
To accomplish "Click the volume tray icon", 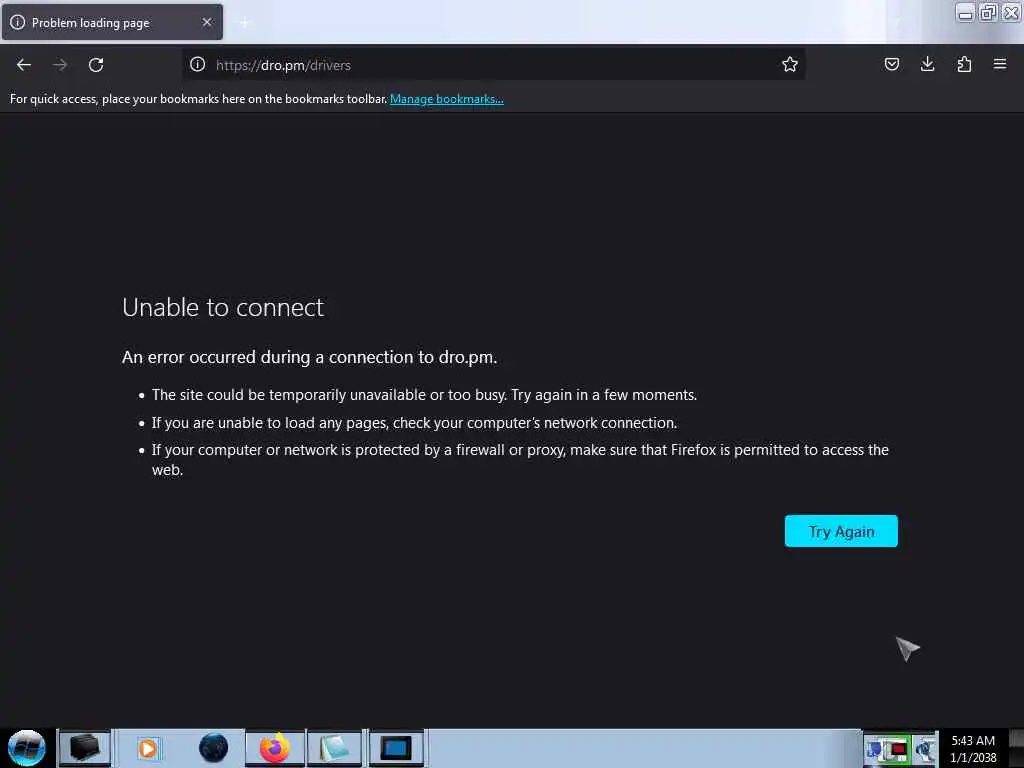I will pyautogui.click(x=924, y=749).
